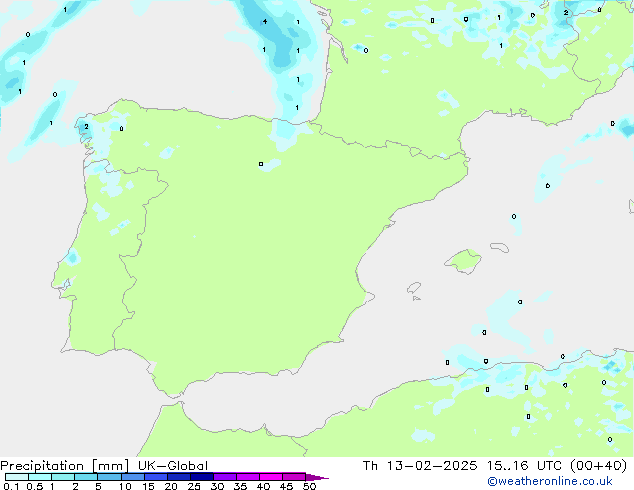Open the weatheronline.co.uk copyright link
This screenshot has height=490, width=634.
[550, 481]
